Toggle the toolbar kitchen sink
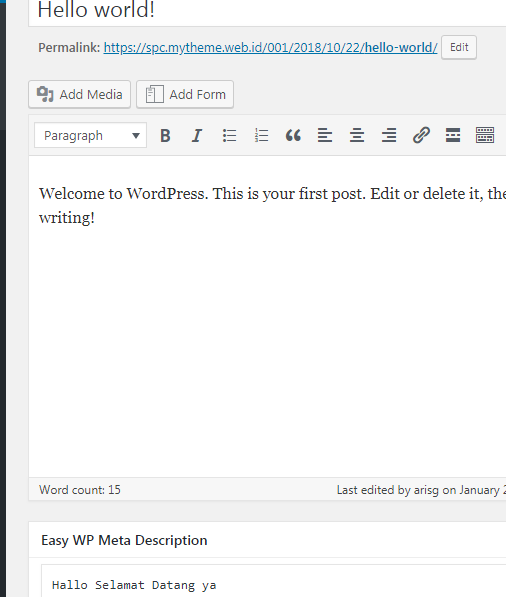This screenshot has height=597, width=506. (x=485, y=135)
